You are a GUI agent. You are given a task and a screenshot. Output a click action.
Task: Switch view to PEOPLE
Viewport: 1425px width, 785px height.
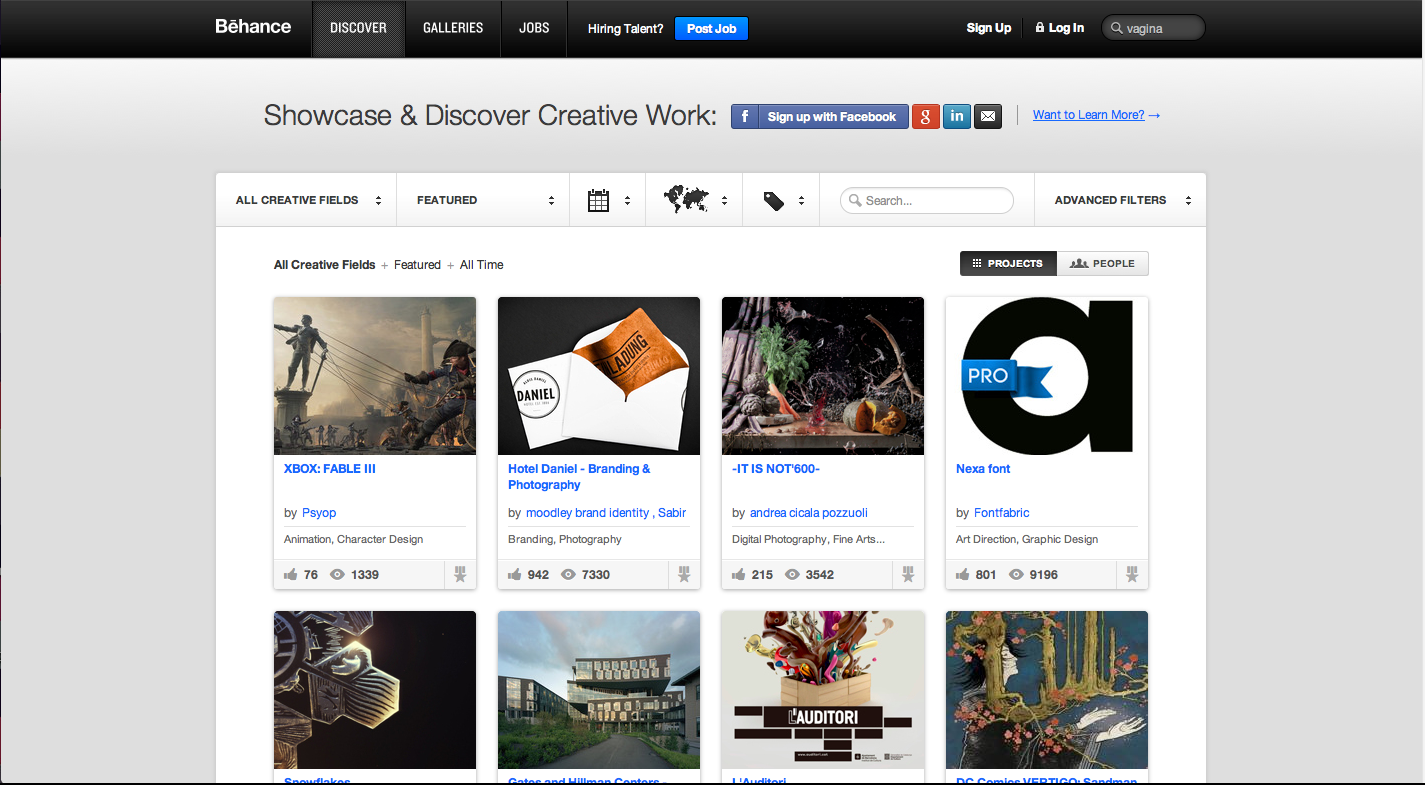[x=1102, y=263]
